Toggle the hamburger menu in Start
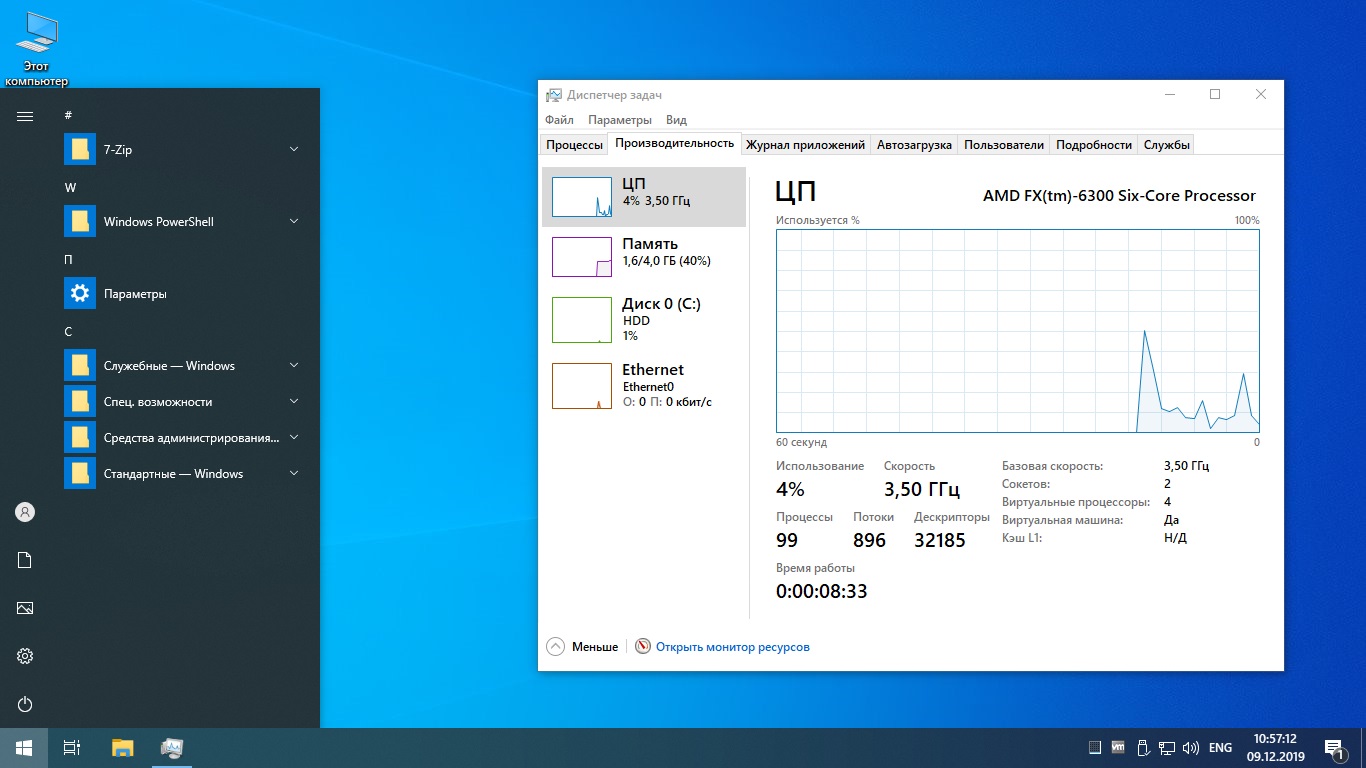 [25, 116]
